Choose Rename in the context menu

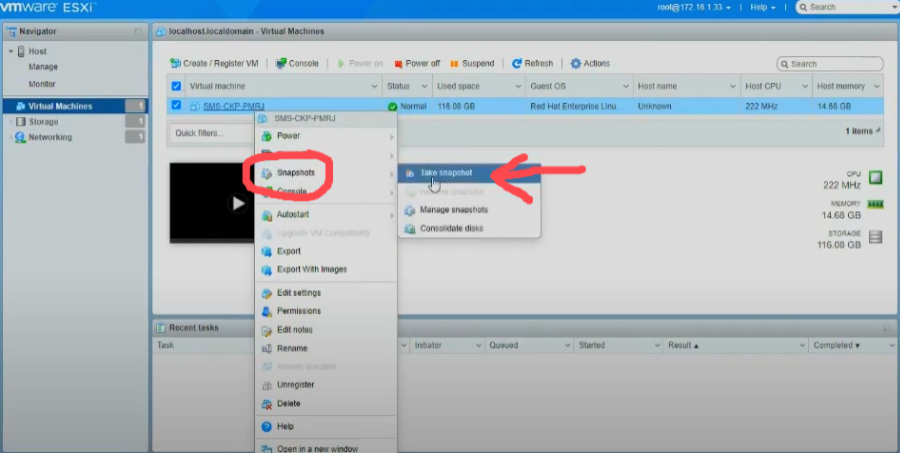click(x=326, y=348)
